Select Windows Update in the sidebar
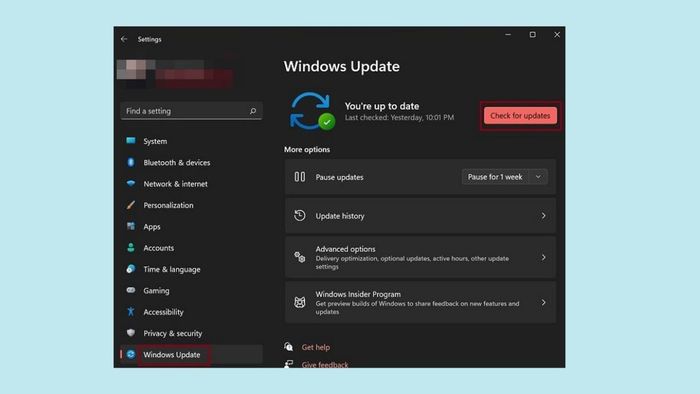The image size is (700, 394). pos(191,355)
